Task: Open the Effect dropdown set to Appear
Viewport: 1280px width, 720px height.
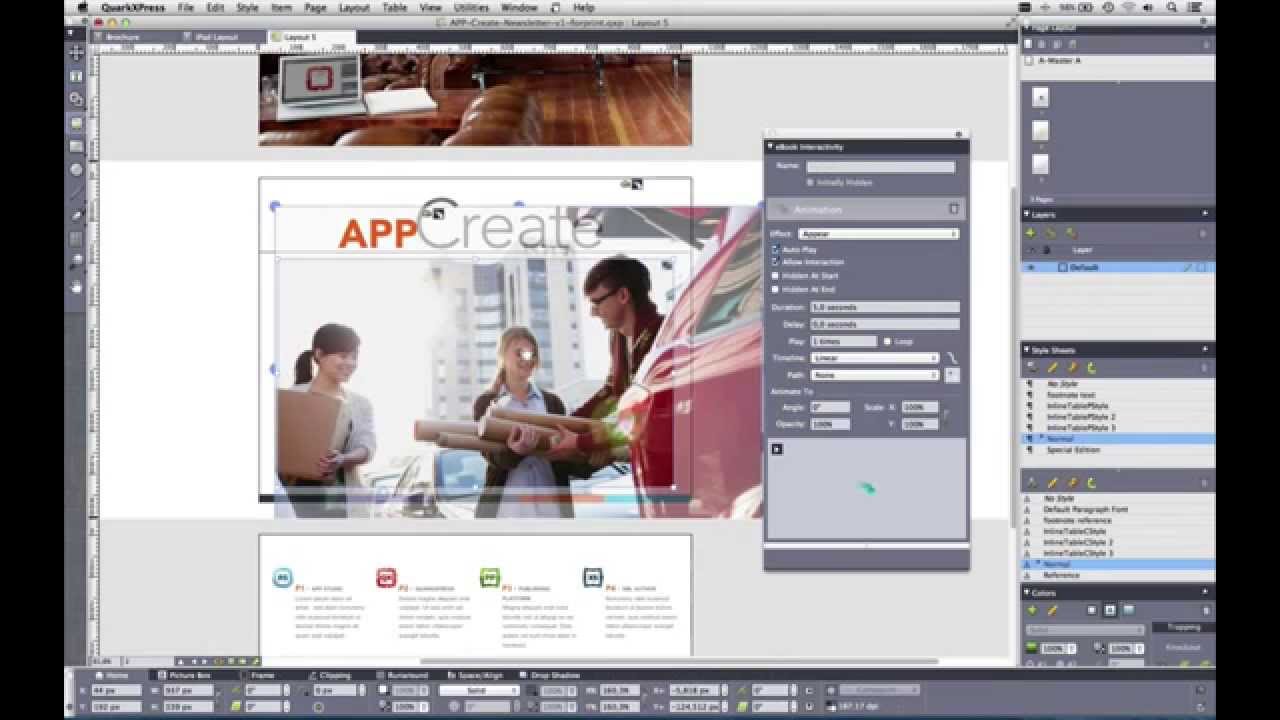Action: pos(880,233)
